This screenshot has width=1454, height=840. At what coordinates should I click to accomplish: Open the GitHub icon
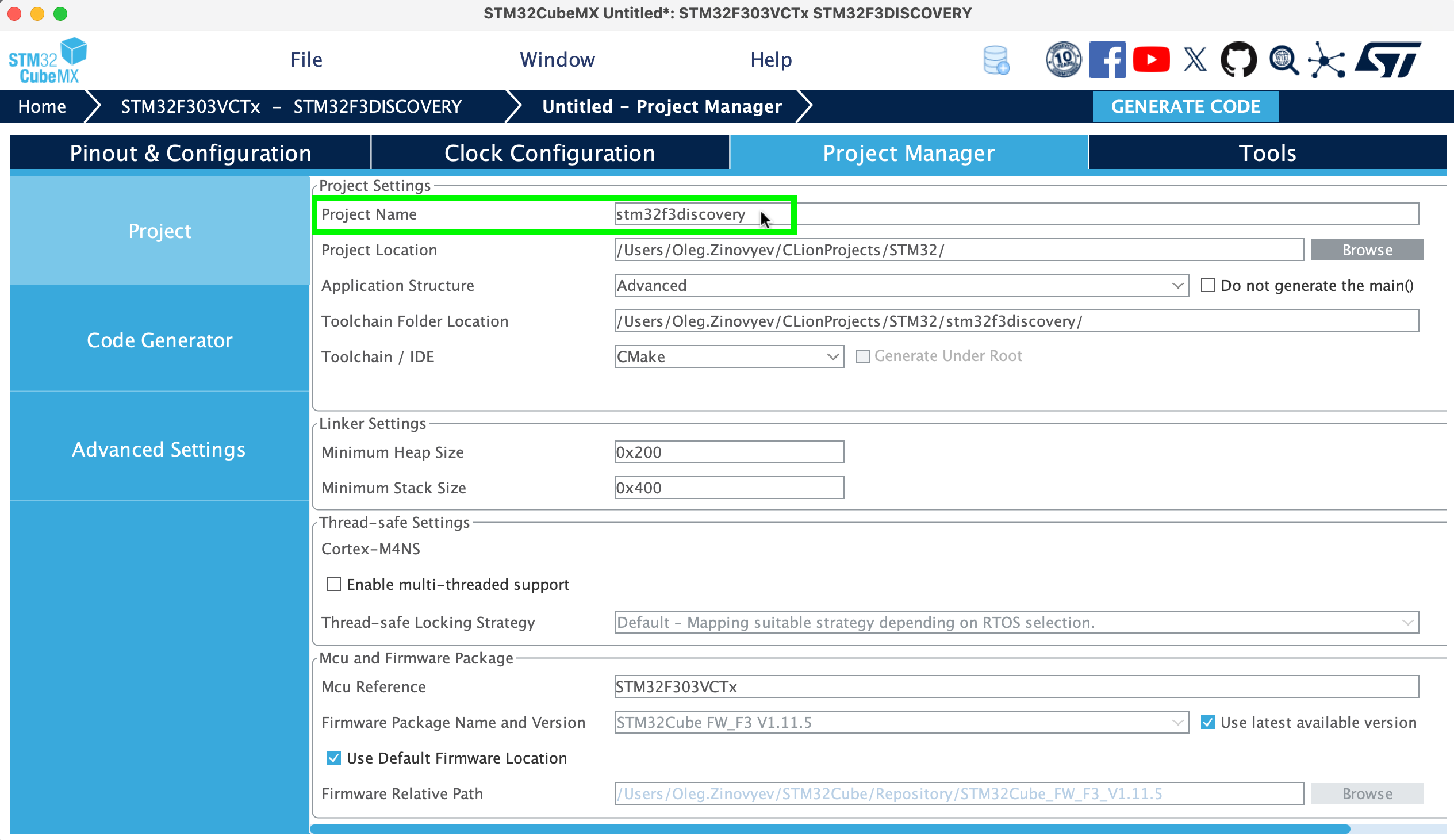pos(1238,58)
